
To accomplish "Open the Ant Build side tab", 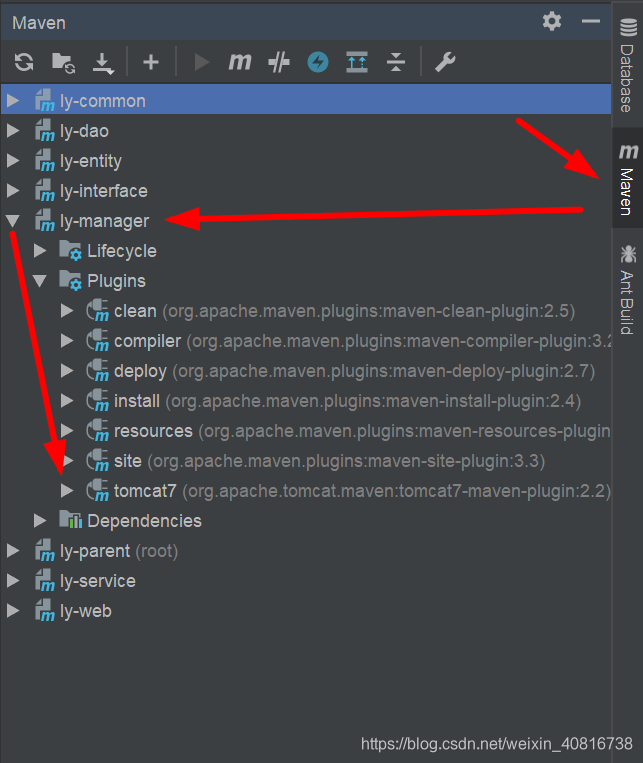I will (628, 290).
